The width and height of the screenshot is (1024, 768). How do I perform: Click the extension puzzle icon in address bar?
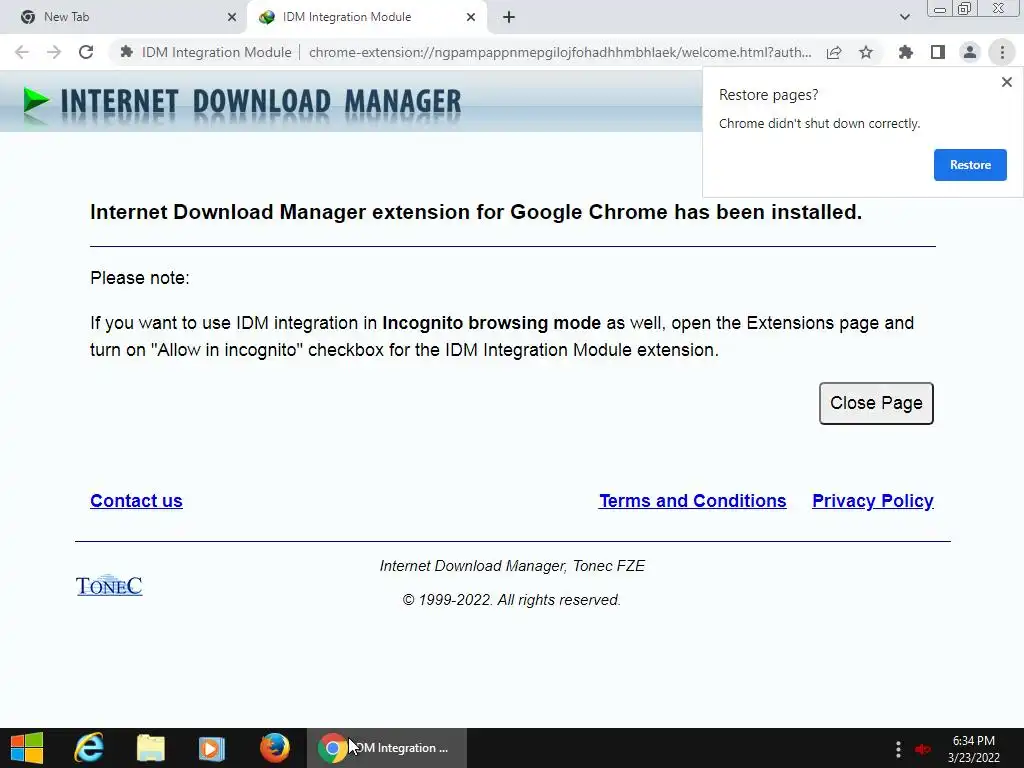(x=127, y=52)
